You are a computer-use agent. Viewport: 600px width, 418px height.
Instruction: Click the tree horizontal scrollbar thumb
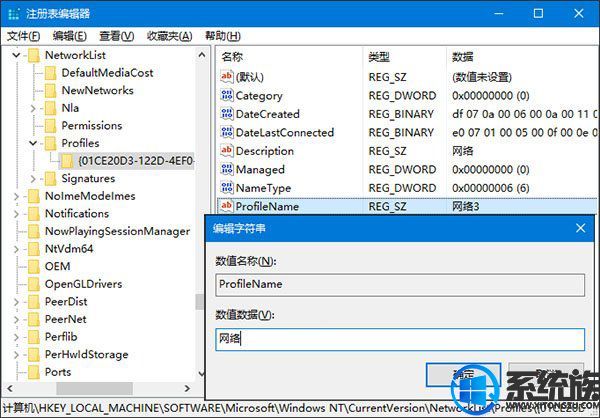(94, 389)
